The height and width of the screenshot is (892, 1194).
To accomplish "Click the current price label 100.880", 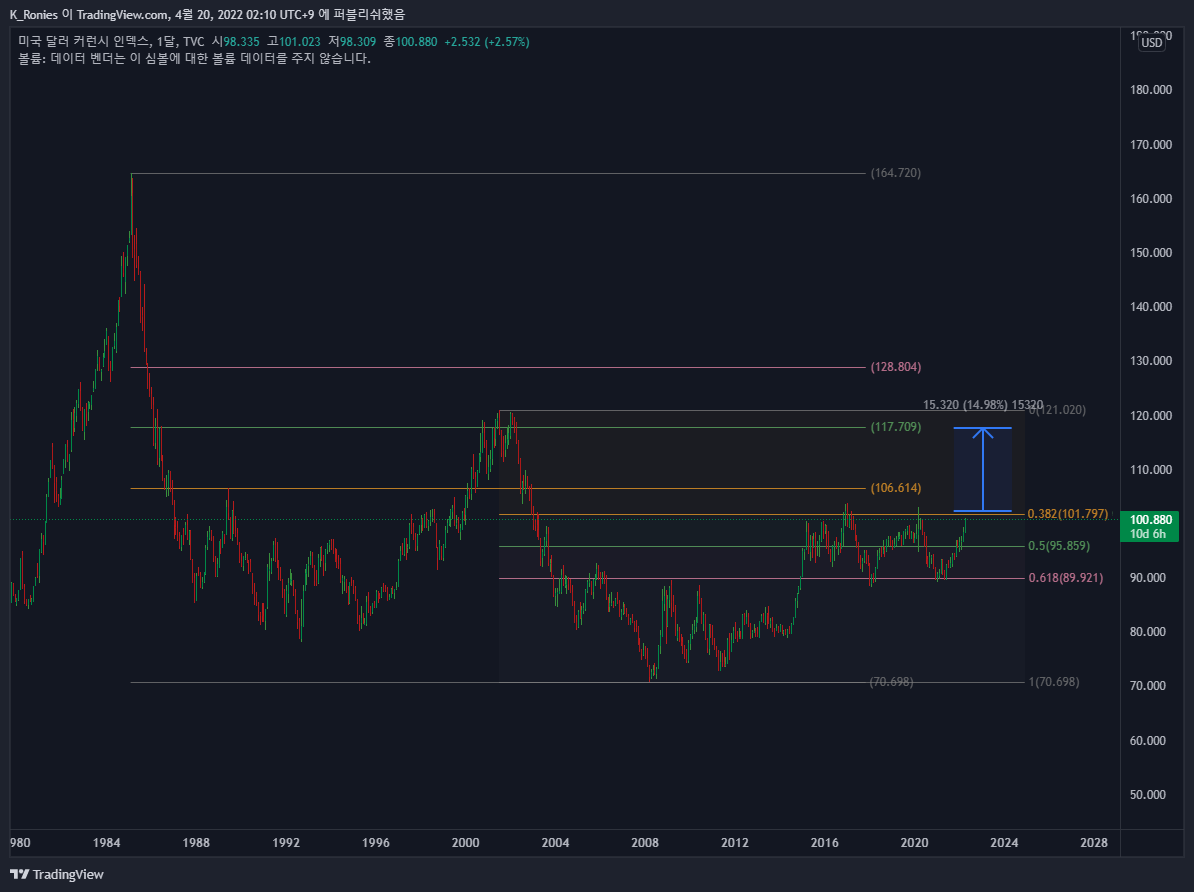I will click(x=1151, y=520).
